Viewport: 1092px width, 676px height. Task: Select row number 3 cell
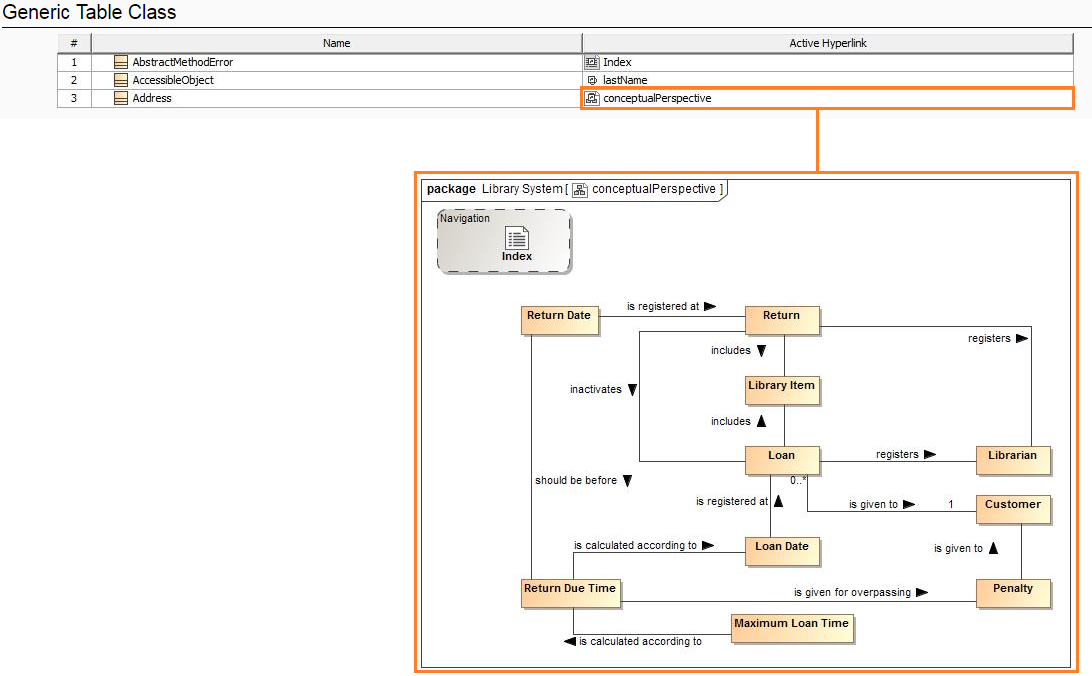tap(74, 98)
